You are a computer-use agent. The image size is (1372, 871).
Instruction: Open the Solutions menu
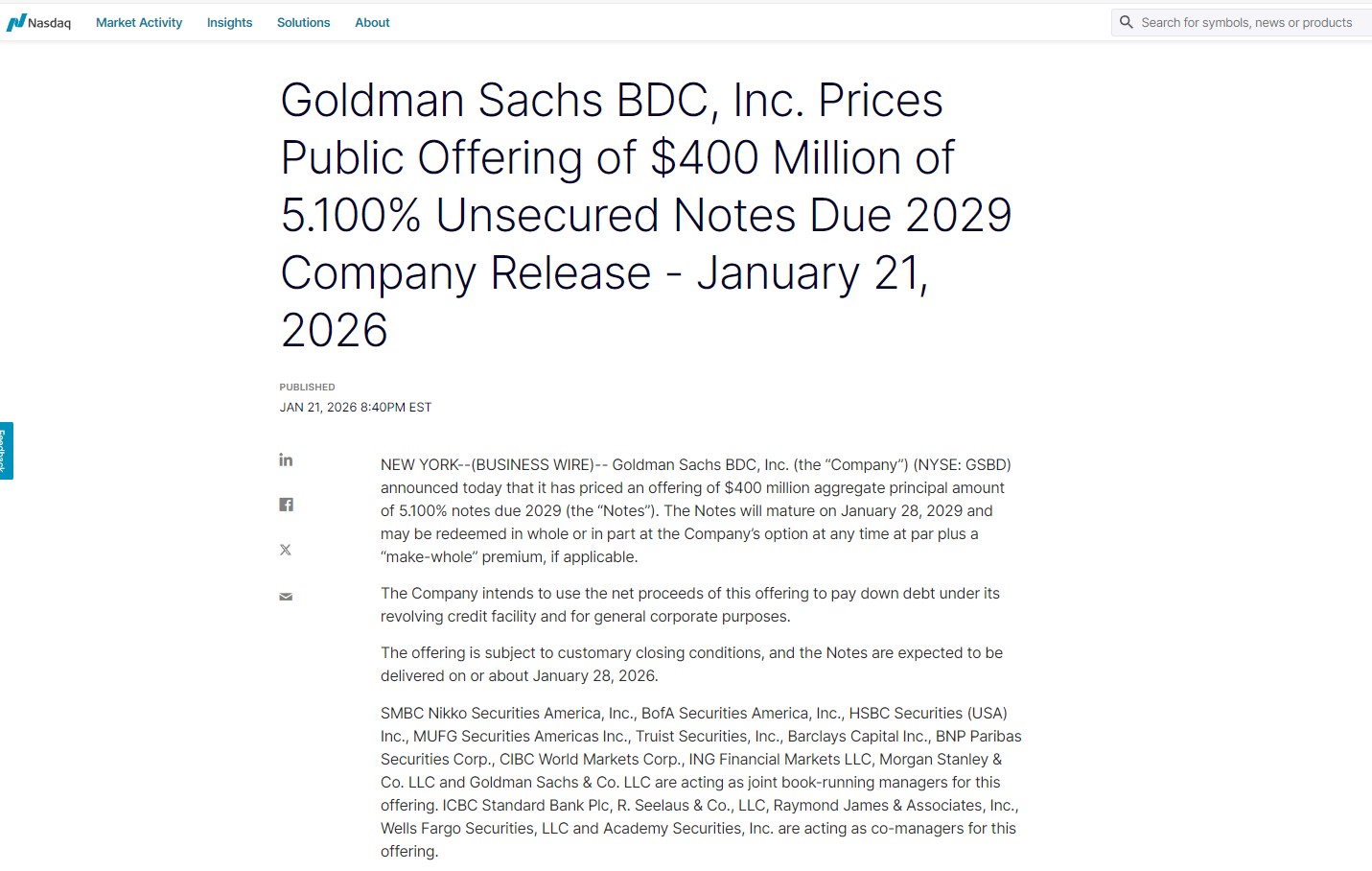[303, 22]
